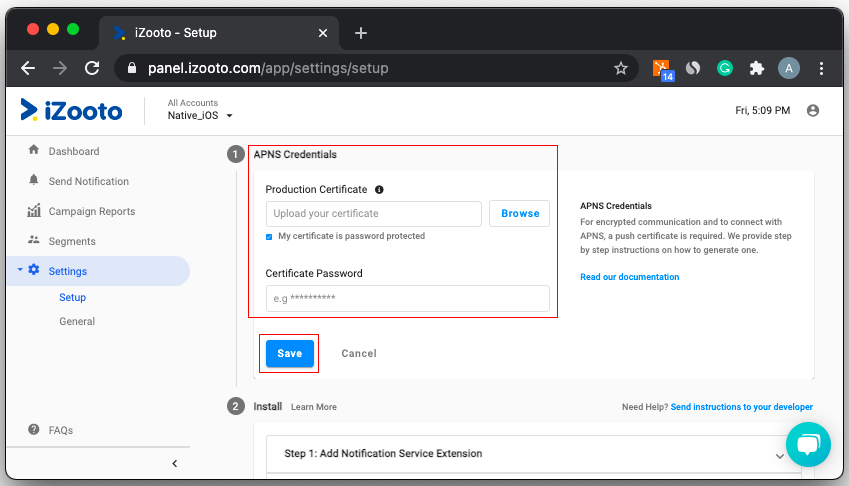Open 'Read our documentation' link
Viewport: 849px width, 486px height.
[629, 277]
